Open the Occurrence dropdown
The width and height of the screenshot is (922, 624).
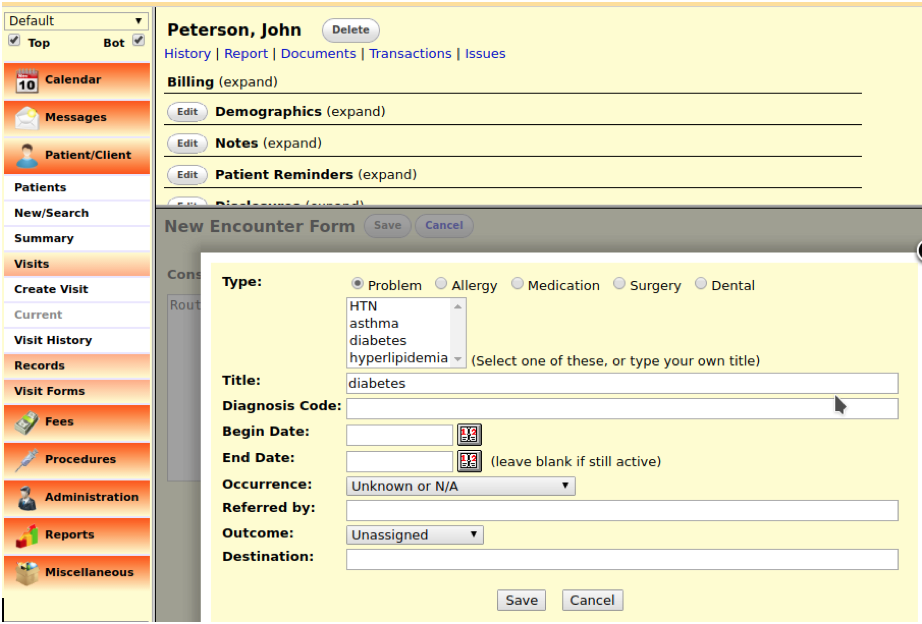point(460,486)
